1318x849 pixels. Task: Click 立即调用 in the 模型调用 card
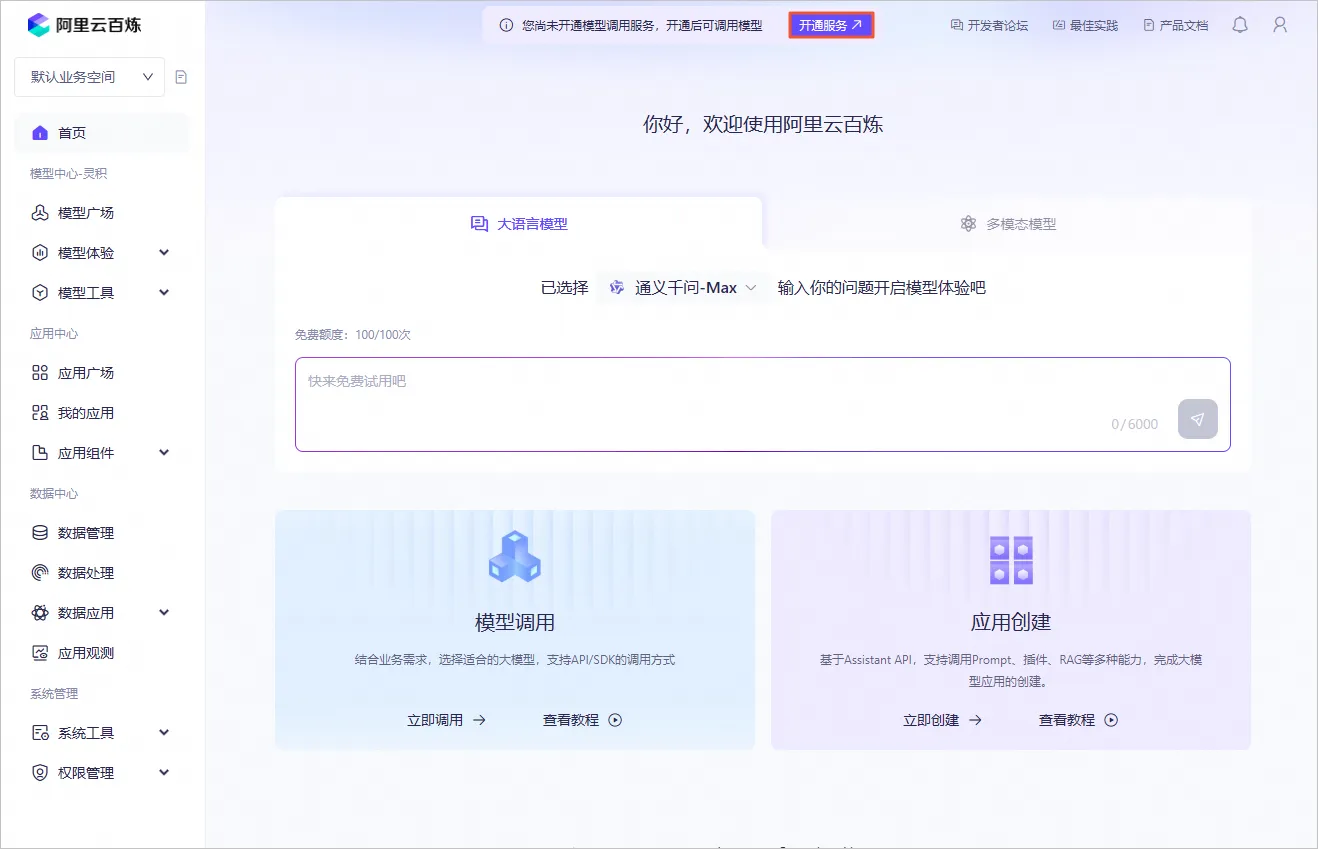tap(446, 719)
